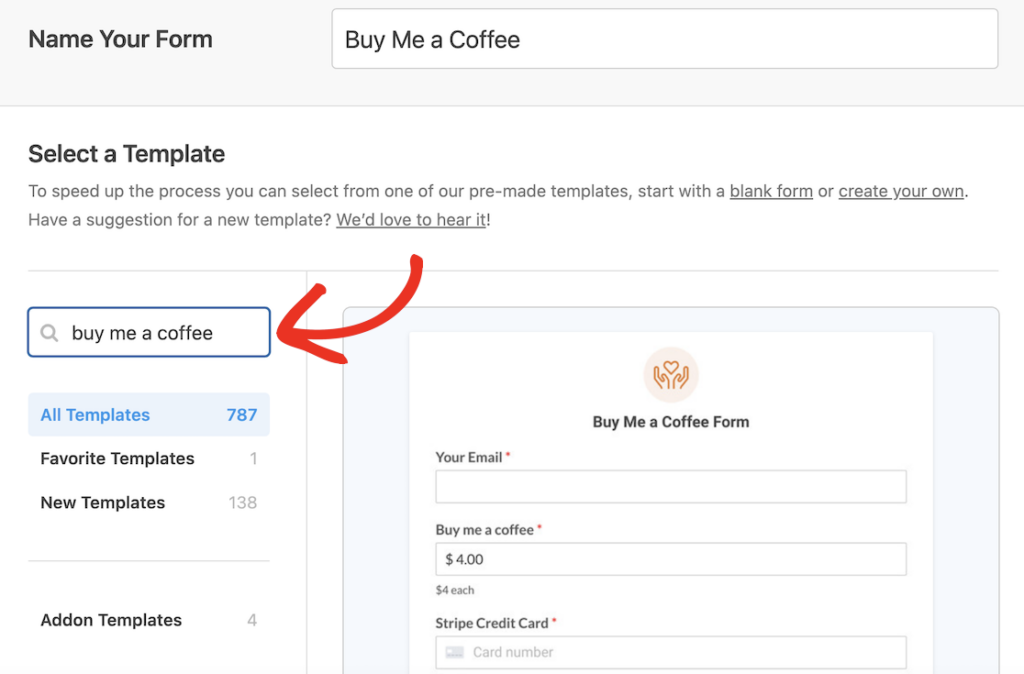Viewport: 1024px width, 674px height.
Task: Follow the blank form link
Action: (771, 191)
